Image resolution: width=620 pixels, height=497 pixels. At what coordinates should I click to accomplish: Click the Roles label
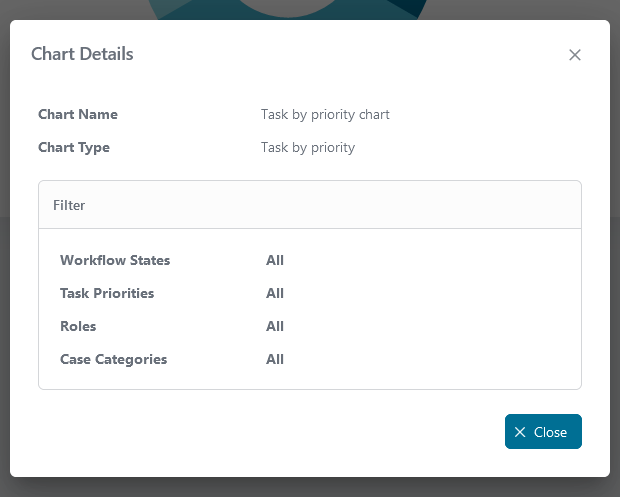pyautogui.click(x=78, y=326)
